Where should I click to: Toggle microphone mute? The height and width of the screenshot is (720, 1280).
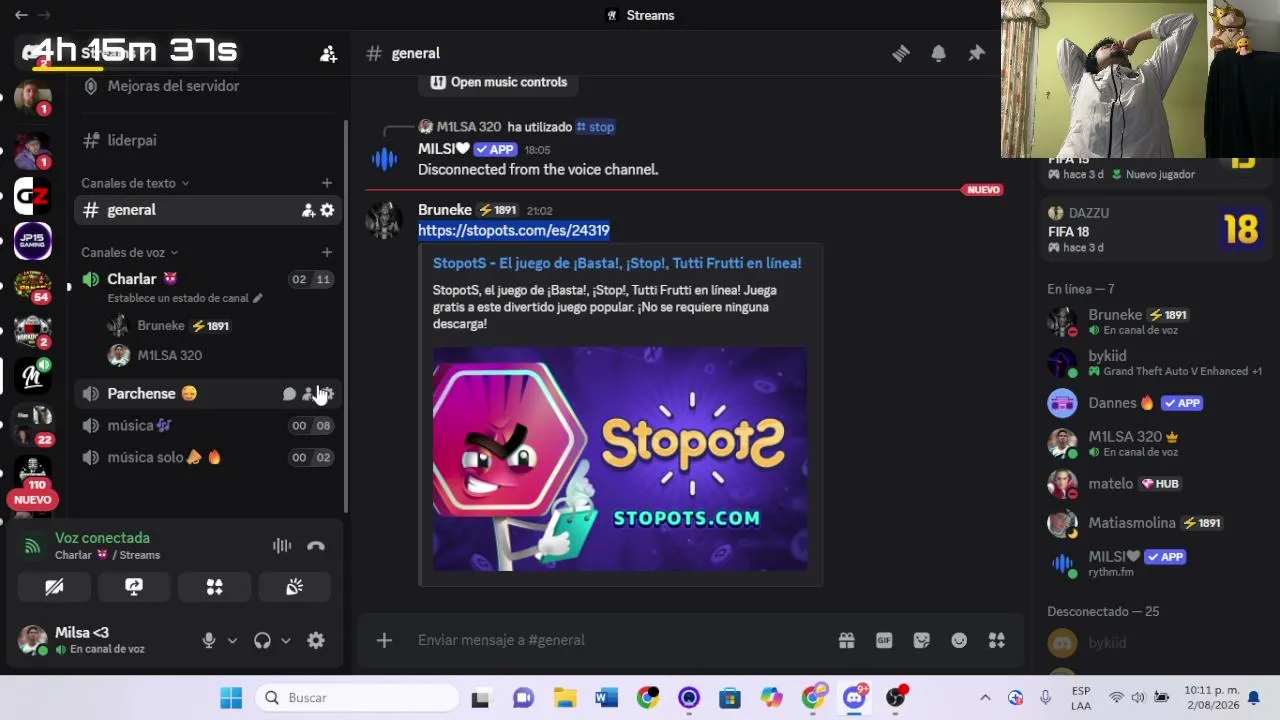pyautogui.click(x=209, y=641)
